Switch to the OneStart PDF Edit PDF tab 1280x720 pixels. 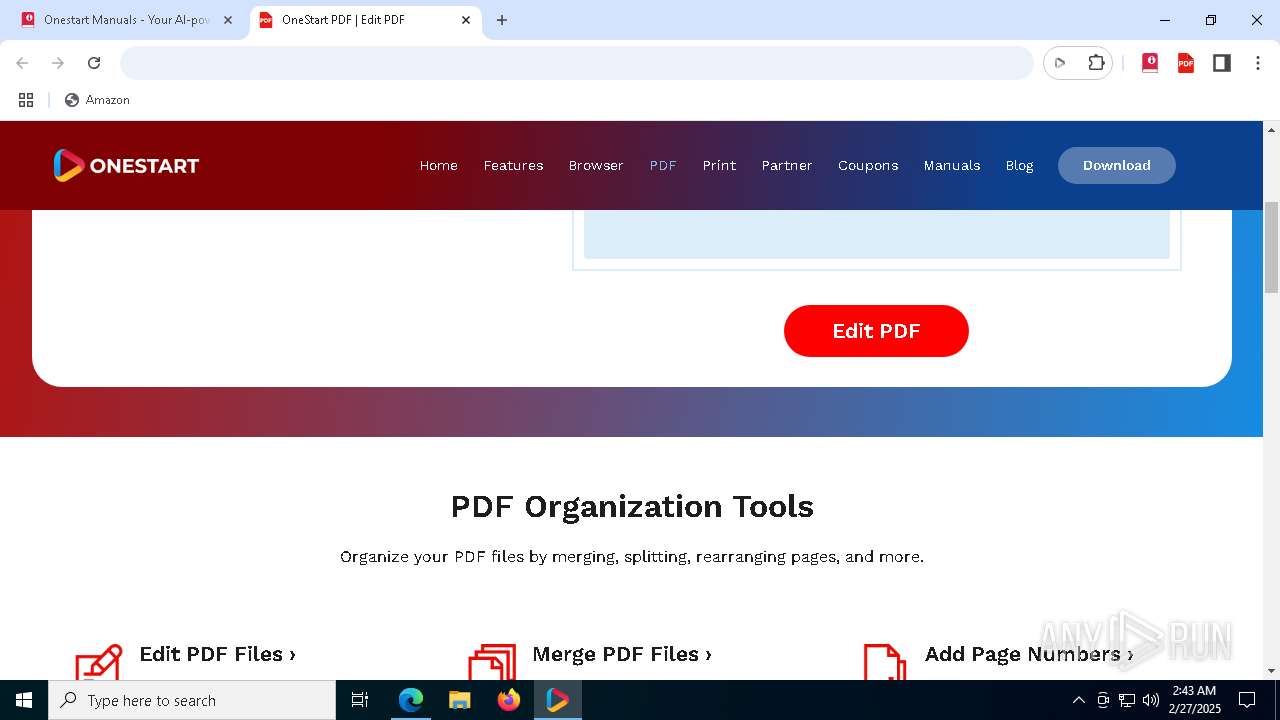365,20
